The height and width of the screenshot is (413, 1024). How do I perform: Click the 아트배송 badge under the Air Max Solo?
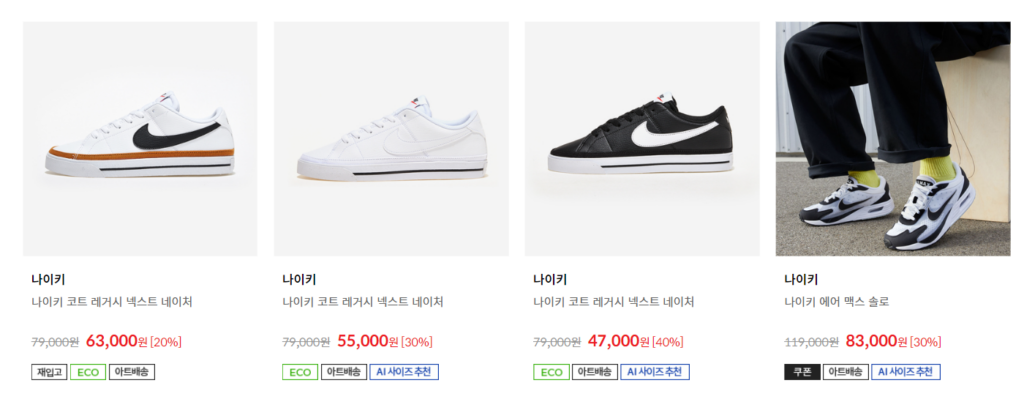[x=845, y=372]
